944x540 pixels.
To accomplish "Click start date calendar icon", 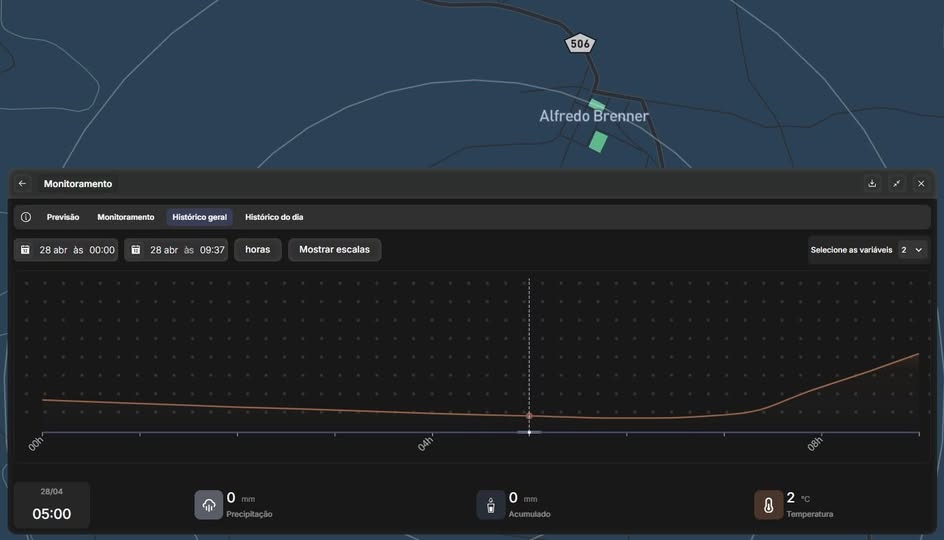I will coord(25,250).
